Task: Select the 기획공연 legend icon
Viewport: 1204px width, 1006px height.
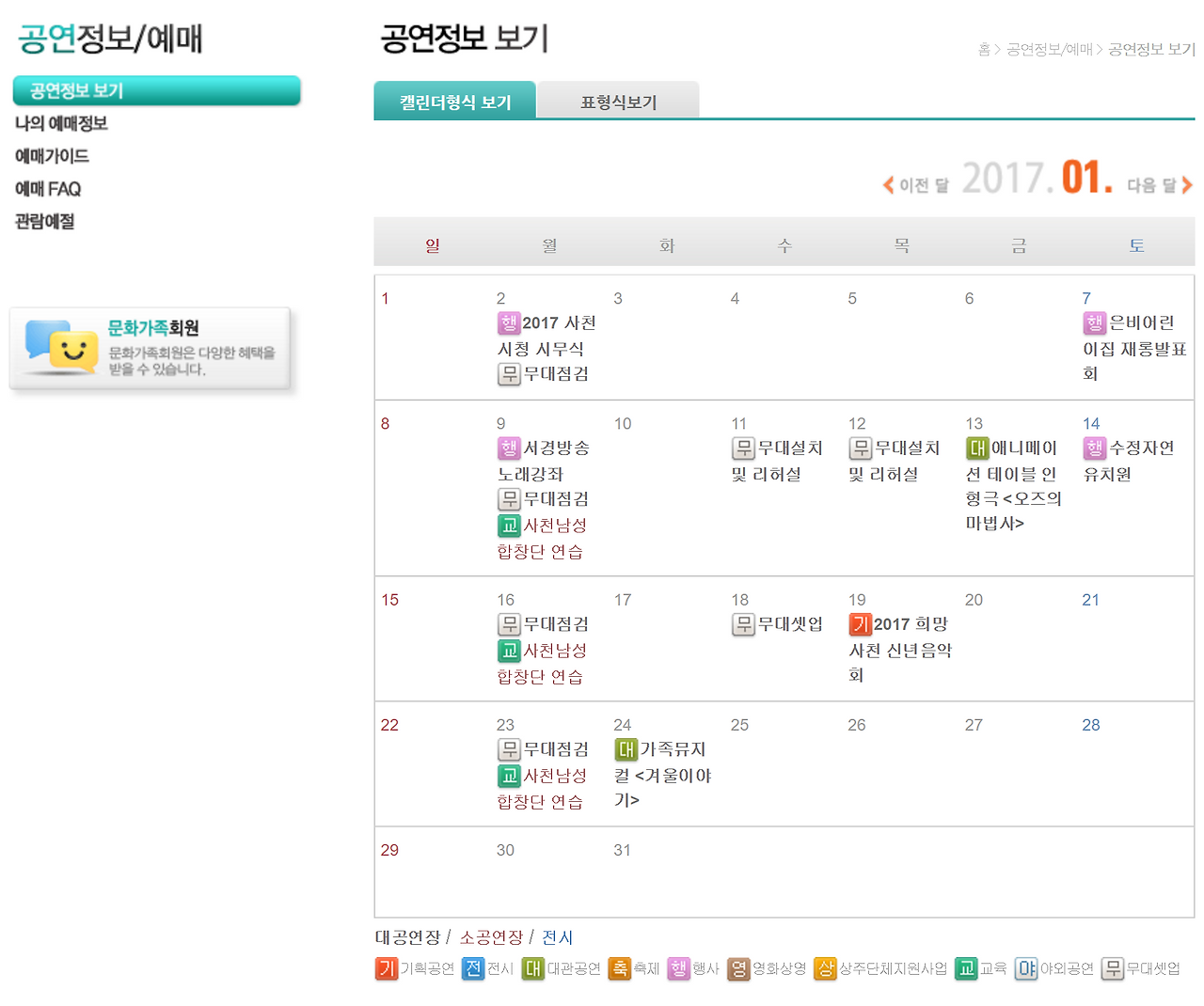Action: [x=386, y=968]
